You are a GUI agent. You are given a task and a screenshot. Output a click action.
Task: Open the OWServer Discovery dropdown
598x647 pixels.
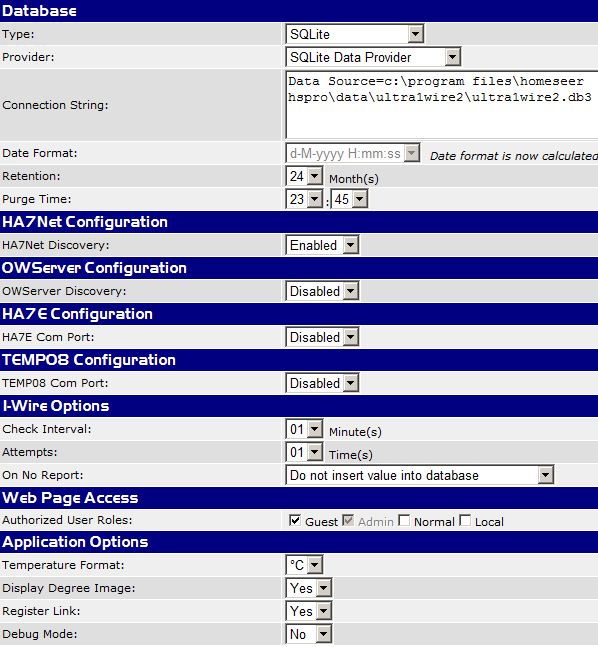point(322,291)
